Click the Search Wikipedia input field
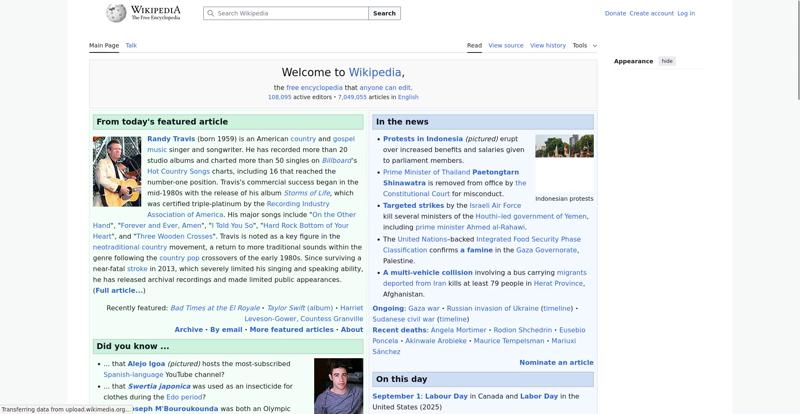 pyautogui.click(x=286, y=13)
